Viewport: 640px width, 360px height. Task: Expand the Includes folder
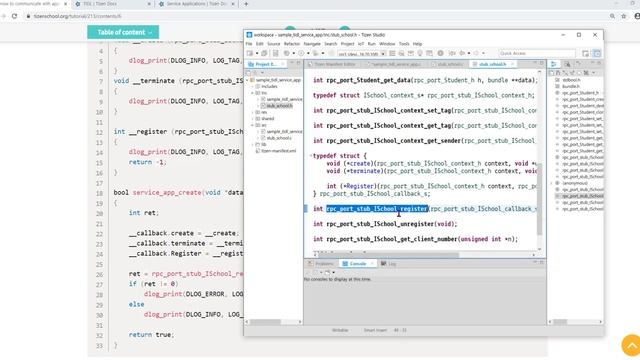click(x=253, y=87)
